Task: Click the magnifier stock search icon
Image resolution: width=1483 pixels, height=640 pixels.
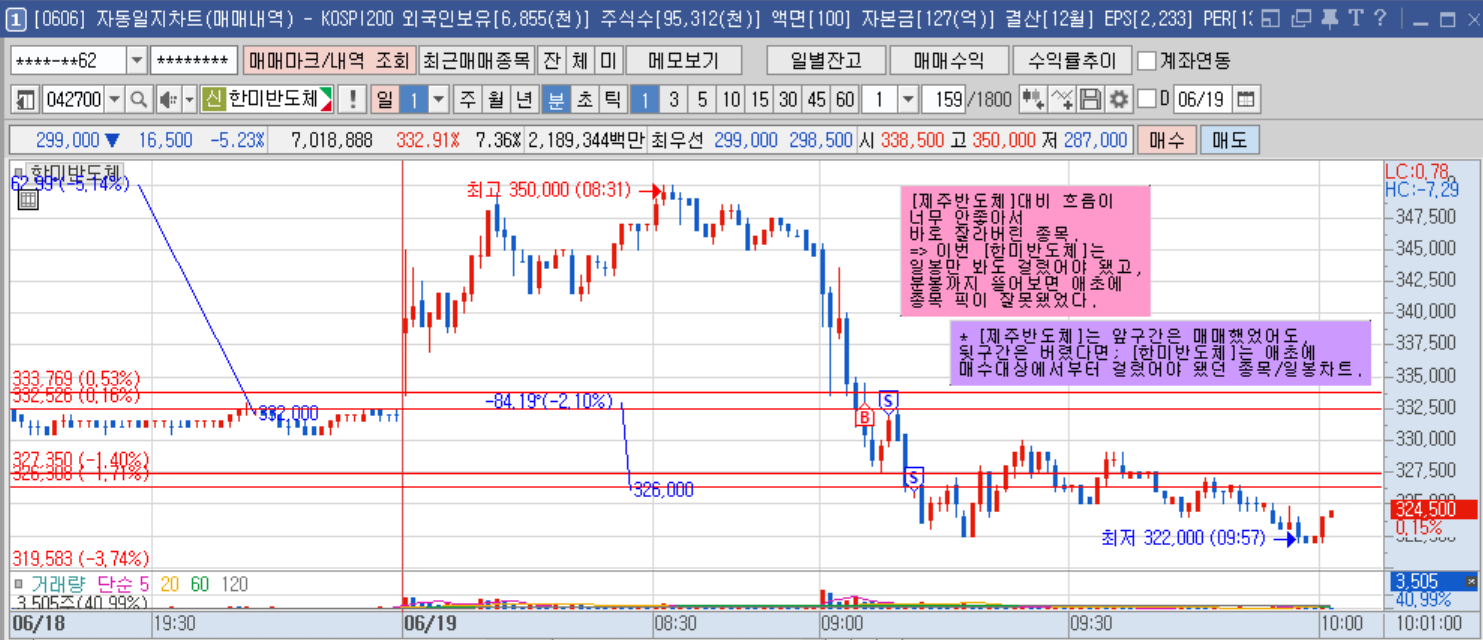Action: tap(138, 99)
